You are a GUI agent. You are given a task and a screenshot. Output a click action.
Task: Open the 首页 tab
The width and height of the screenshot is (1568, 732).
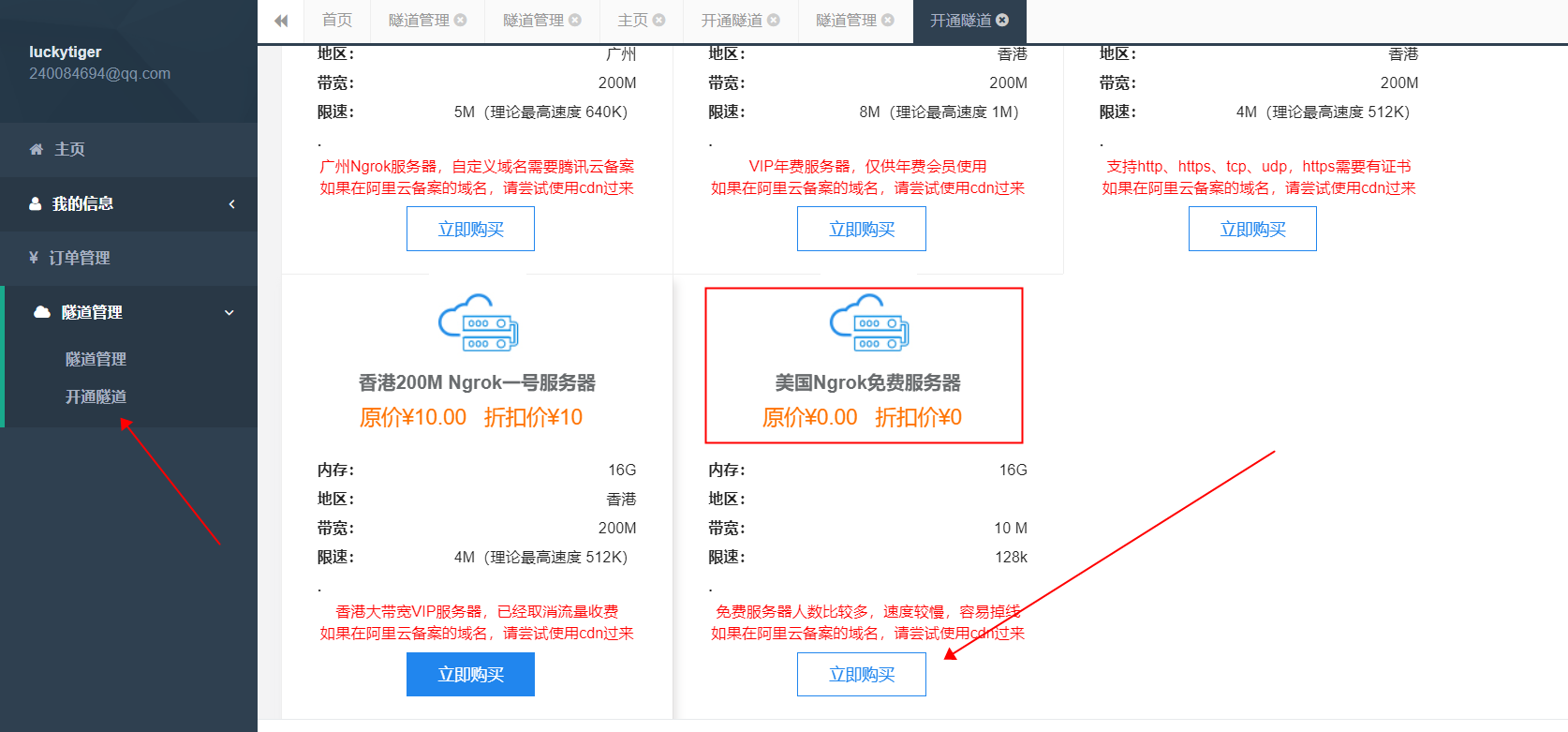pyautogui.click(x=337, y=20)
